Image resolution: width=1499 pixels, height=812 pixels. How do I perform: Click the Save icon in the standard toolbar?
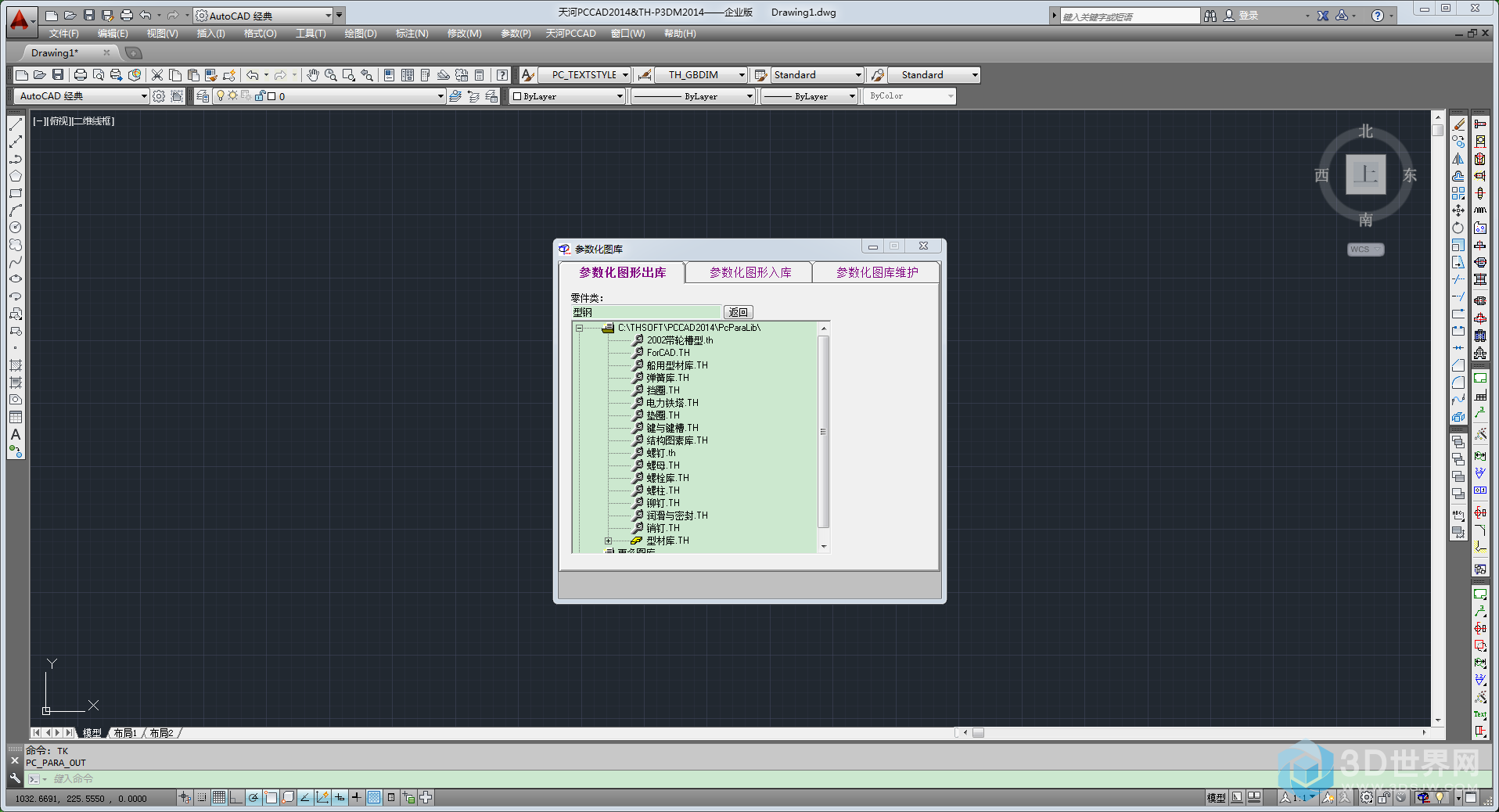[x=57, y=75]
